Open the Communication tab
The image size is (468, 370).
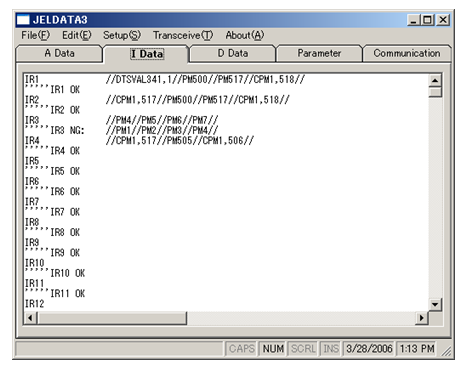(407, 53)
